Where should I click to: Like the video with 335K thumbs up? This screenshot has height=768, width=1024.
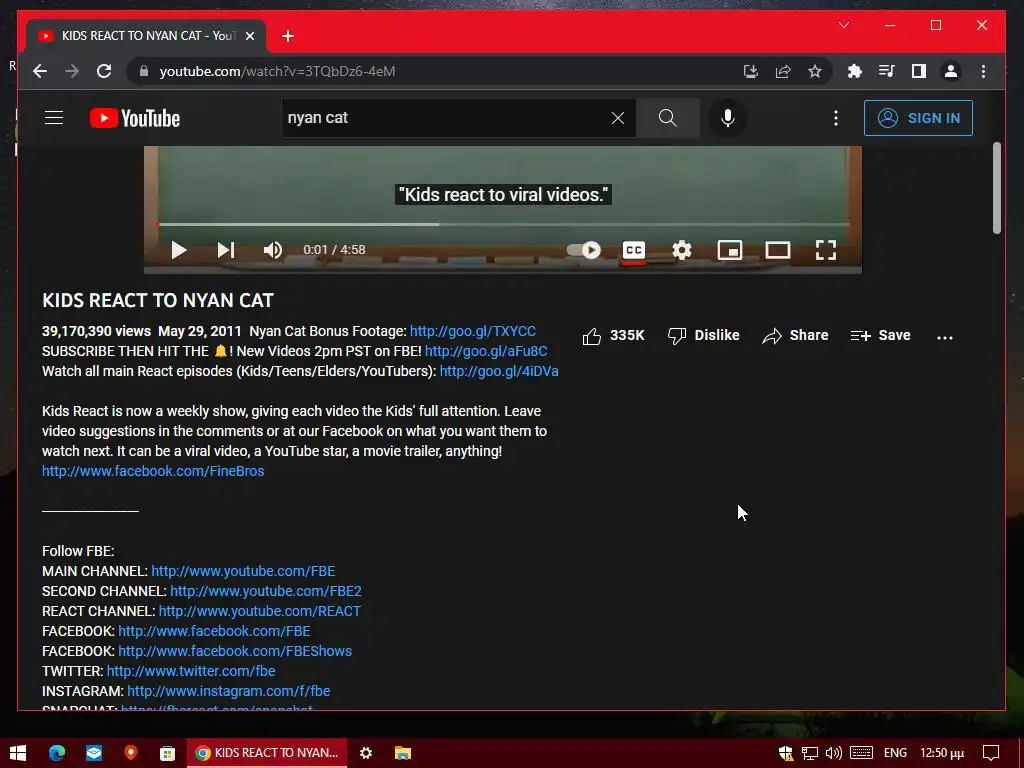click(613, 336)
